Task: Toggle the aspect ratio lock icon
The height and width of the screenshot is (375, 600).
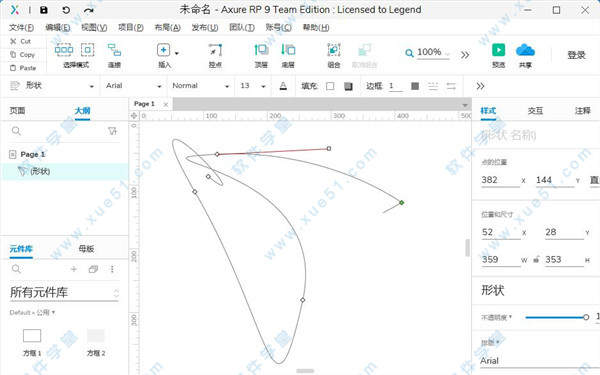Action: pos(536,259)
